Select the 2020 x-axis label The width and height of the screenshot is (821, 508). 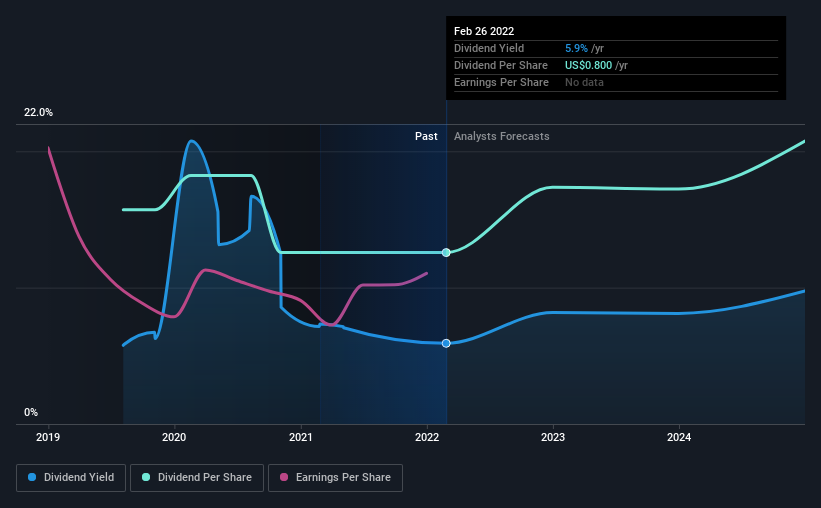(x=174, y=437)
